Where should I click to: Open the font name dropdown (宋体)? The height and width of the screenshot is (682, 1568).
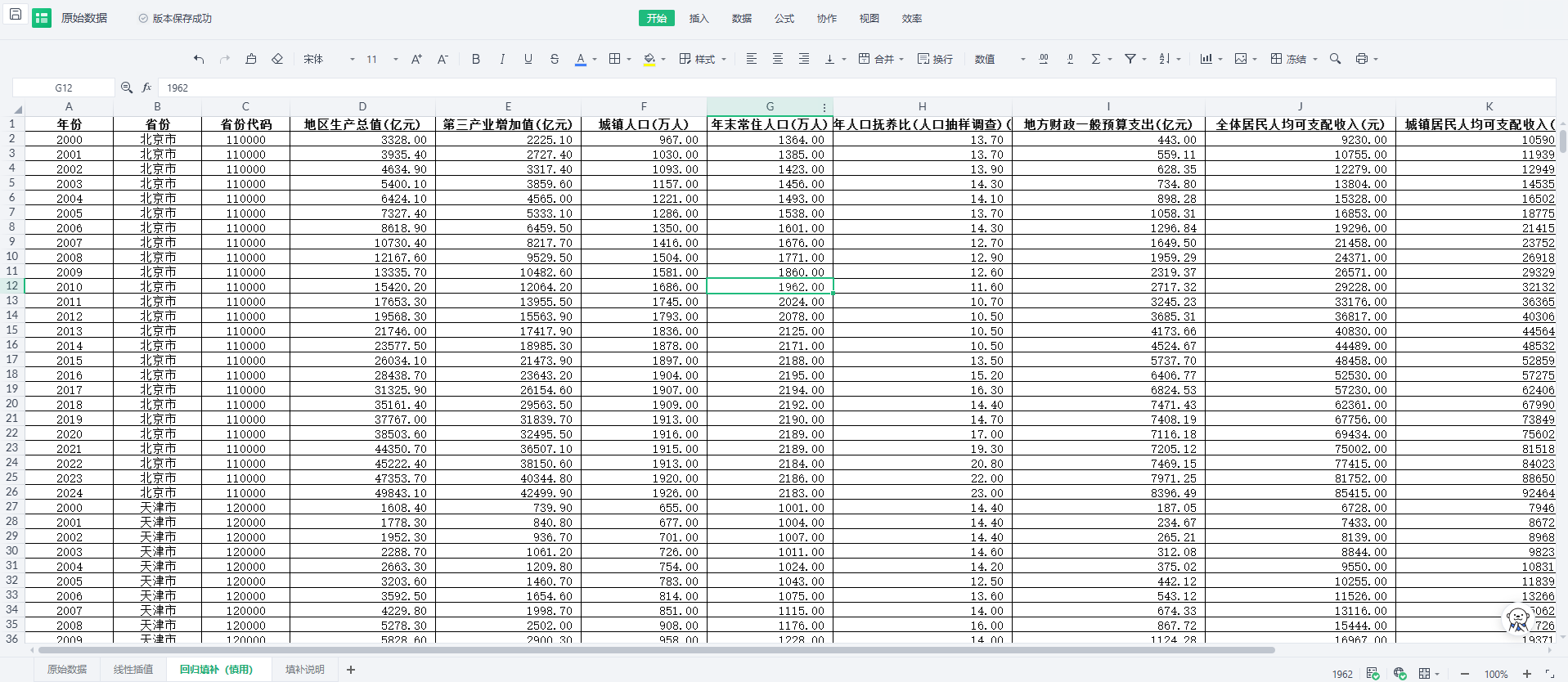(x=330, y=59)
